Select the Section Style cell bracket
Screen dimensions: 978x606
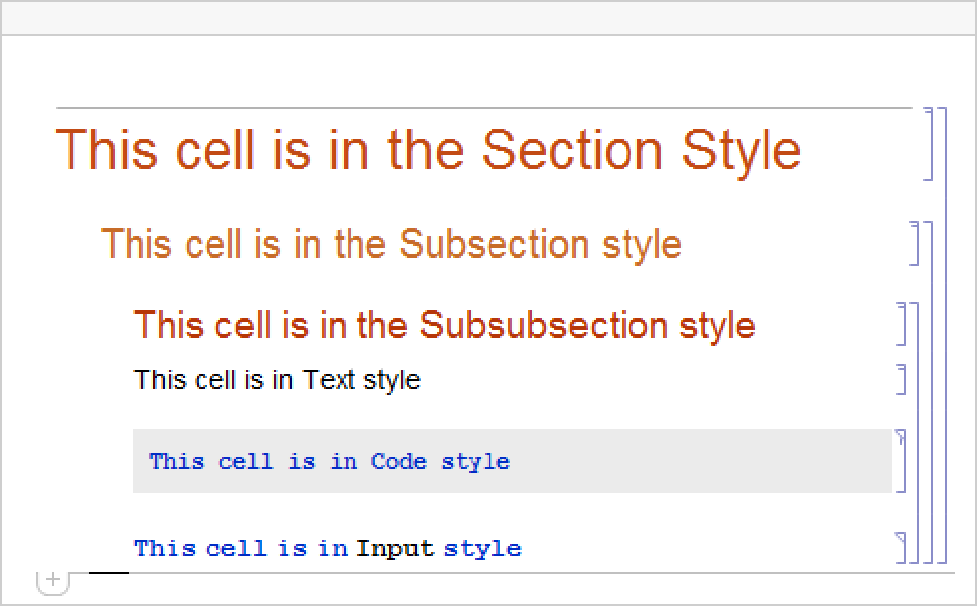click(x=929, y=144)
